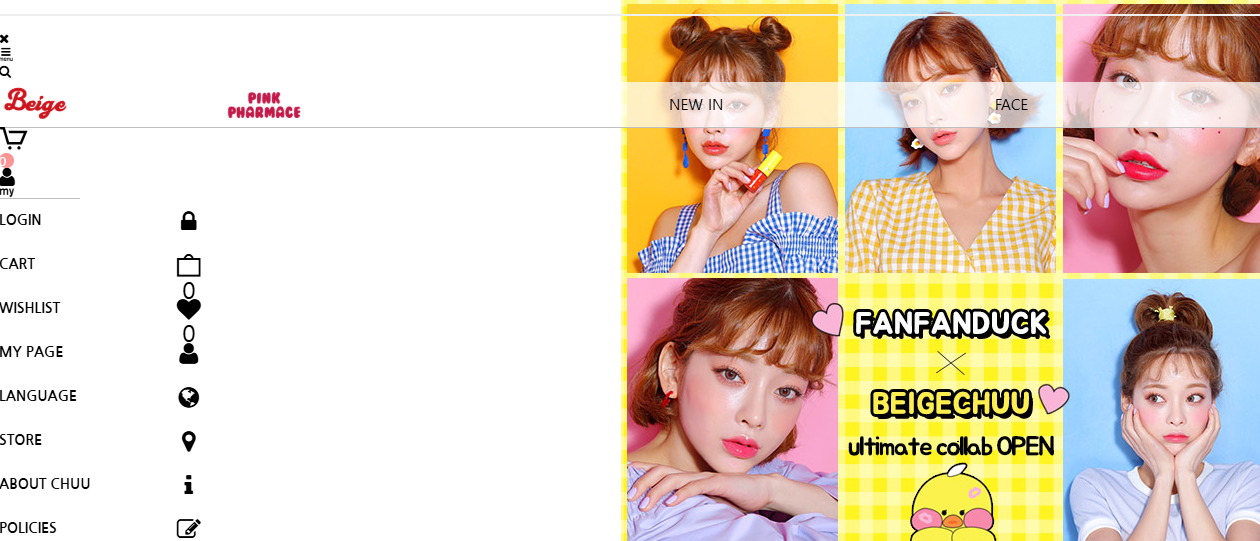Close the menu with the X icon
1260x541 pixels.
tap(4, 38)
